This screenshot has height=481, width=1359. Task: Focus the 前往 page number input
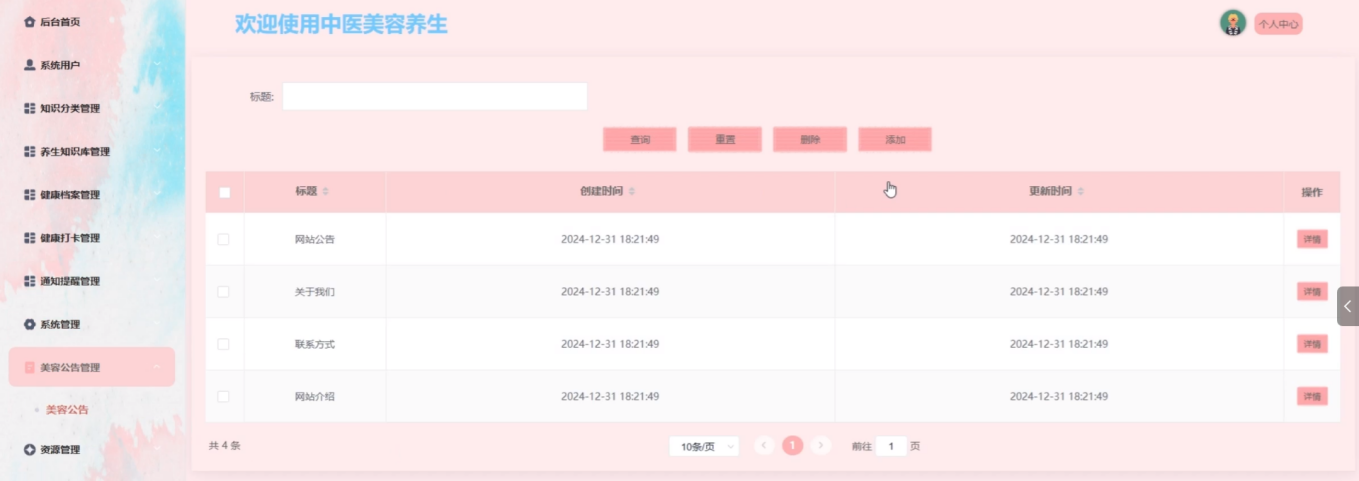tap(891, 446)
